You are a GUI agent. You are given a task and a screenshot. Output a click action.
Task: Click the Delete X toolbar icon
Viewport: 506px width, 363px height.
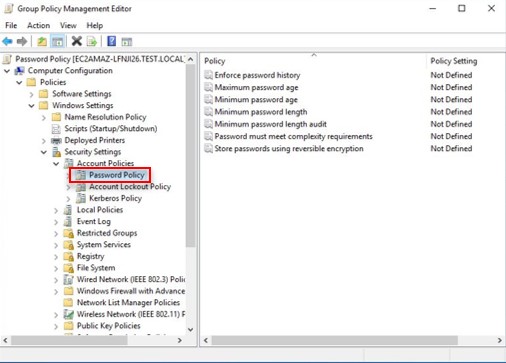(x=76, y=41)
